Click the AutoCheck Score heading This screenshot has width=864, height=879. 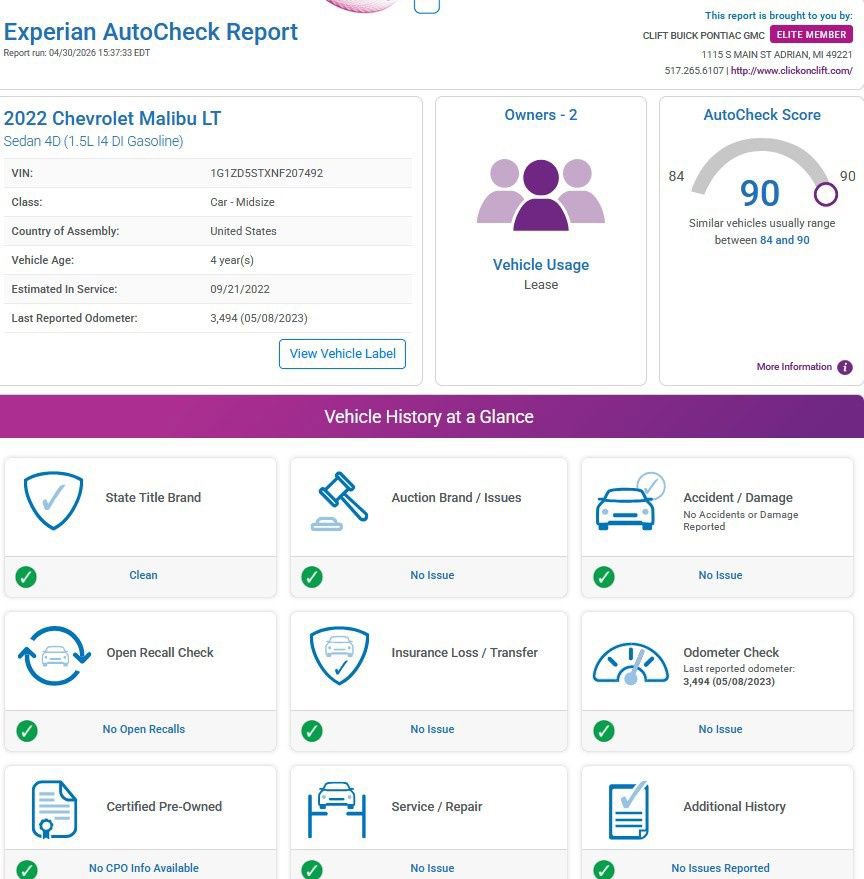[x=762, y=115]
